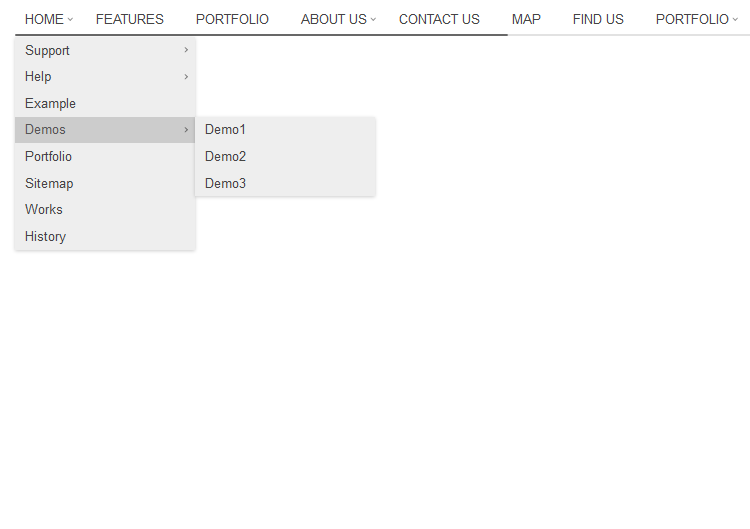Select FIND US in the top navigation

[598, 19]
